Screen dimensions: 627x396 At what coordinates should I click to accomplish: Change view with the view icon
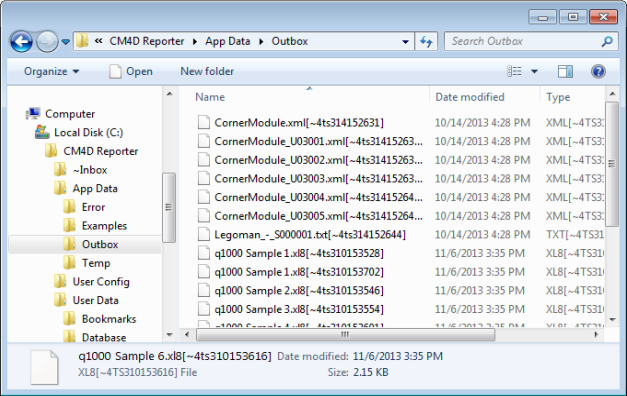tap(514, 71)
